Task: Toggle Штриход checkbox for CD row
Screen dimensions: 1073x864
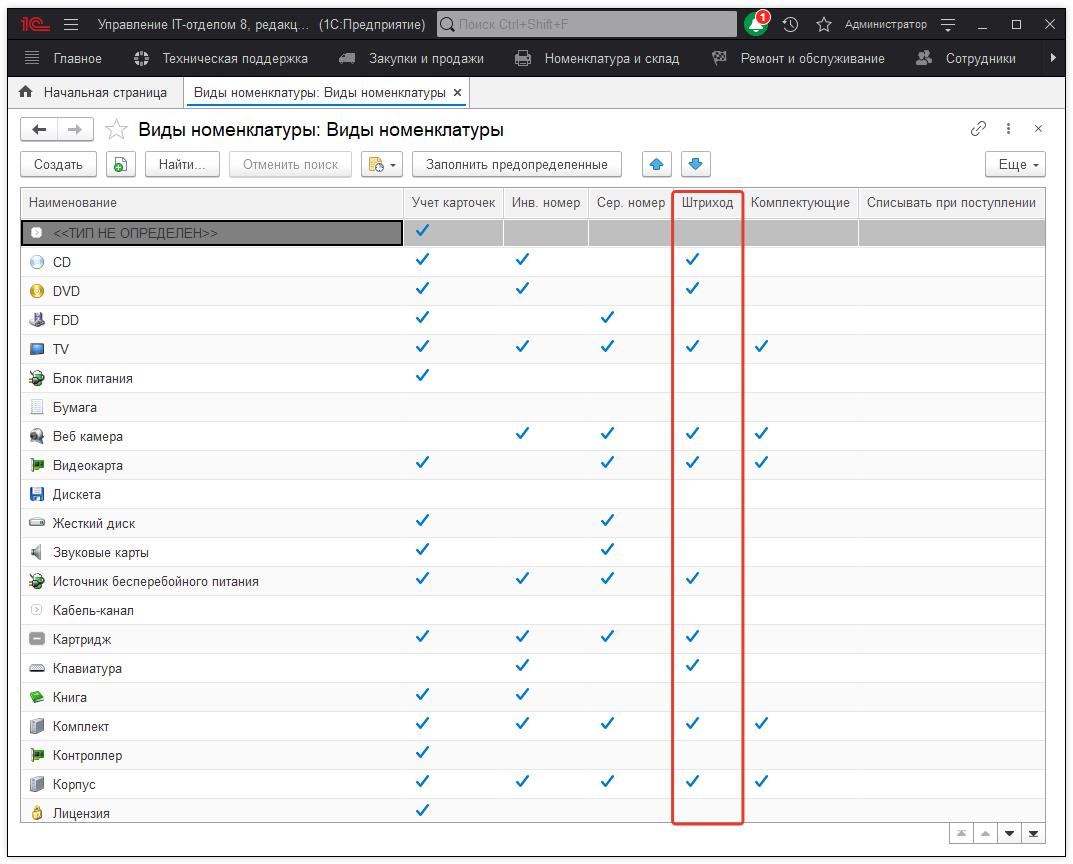Action: pyautogui.click(x=692, y=260)
